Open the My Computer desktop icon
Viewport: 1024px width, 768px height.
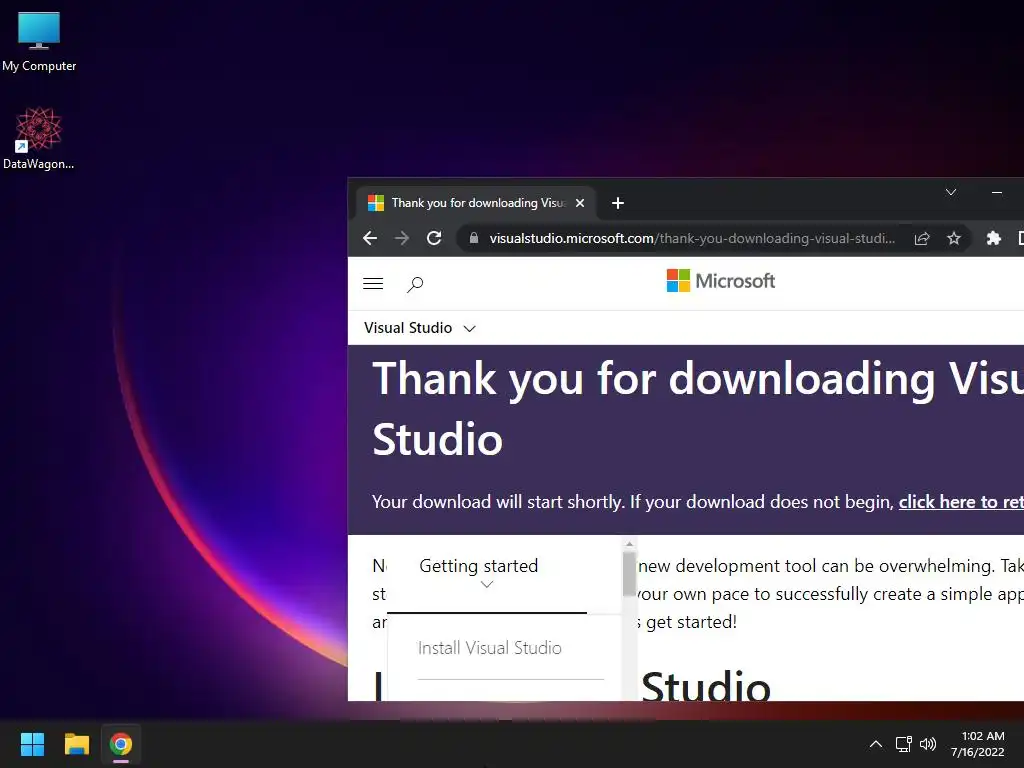pyautogui.click(x=39, y=42)
